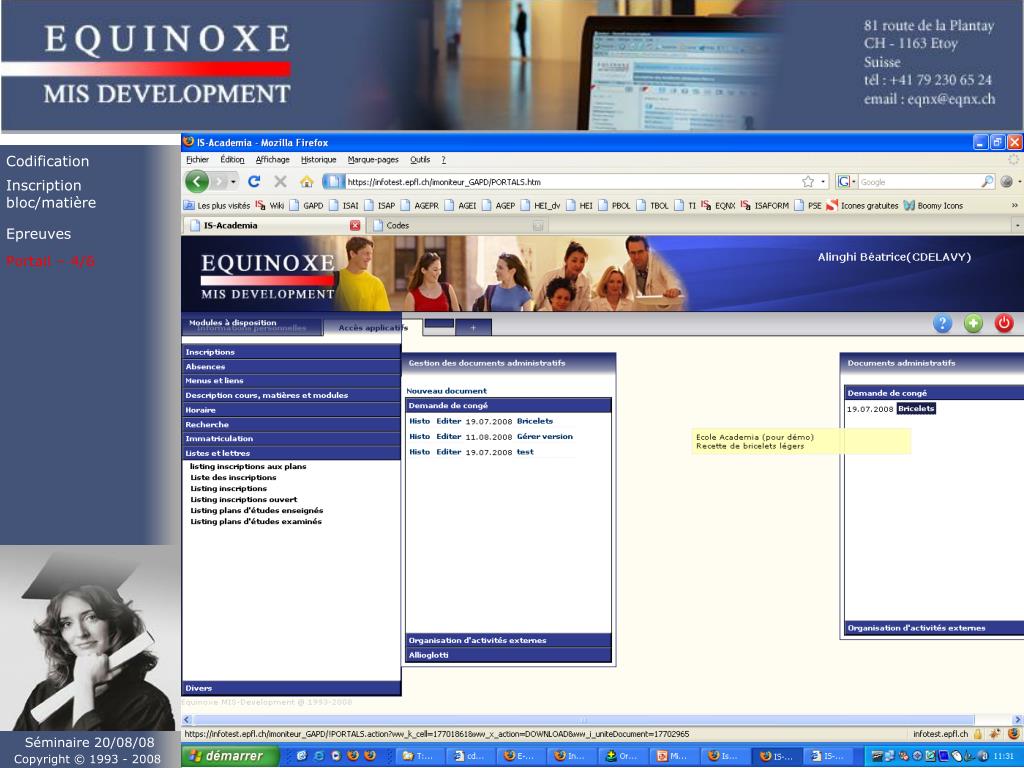The width and height of the screenshot is (1024, 768).
Task: Click the red power logout icon
Action: point(1004,323)
